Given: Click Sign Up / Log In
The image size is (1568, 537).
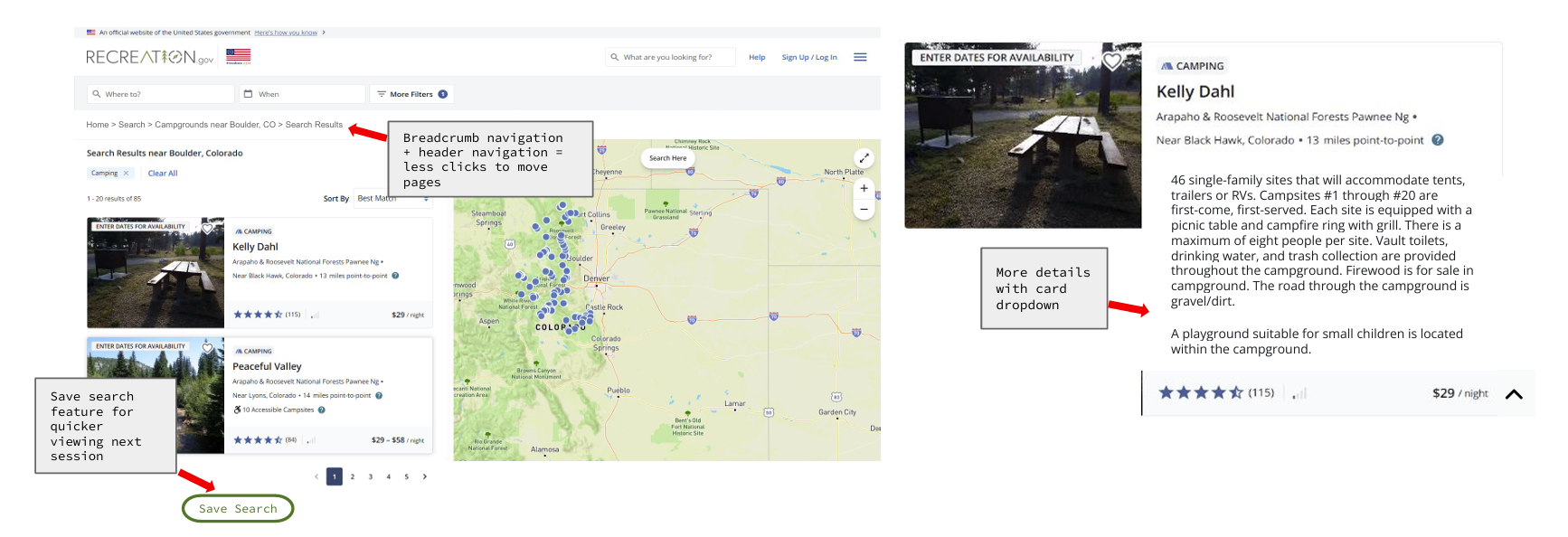Looking at the screenshot, I should point(809,57).
